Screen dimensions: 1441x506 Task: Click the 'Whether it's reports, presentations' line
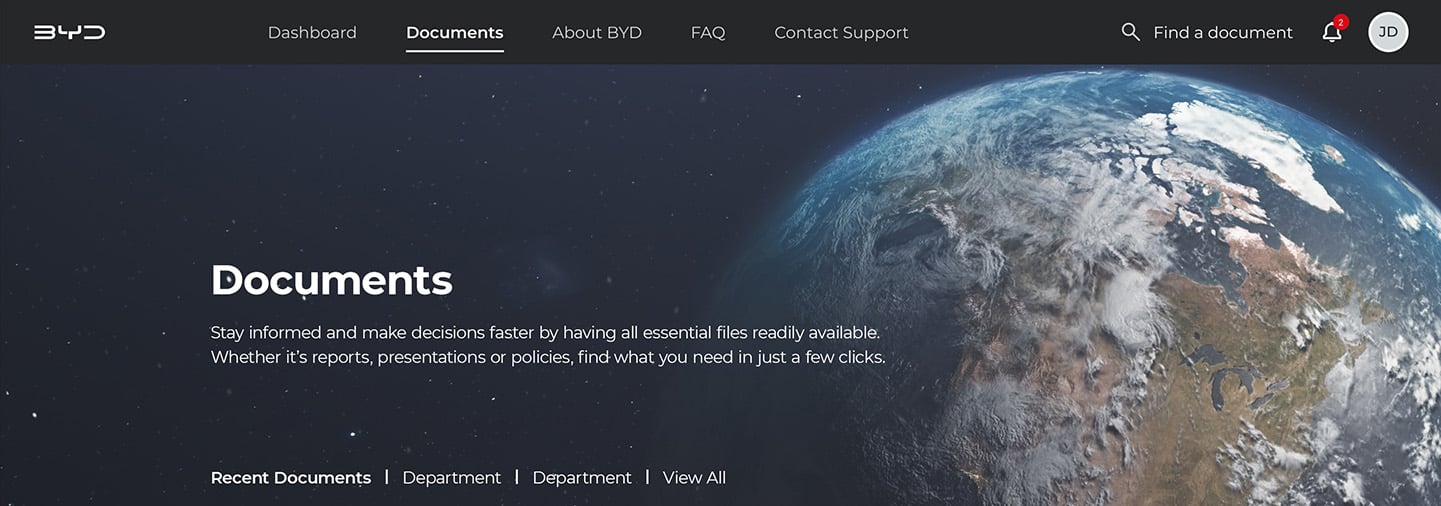point(548,357)
